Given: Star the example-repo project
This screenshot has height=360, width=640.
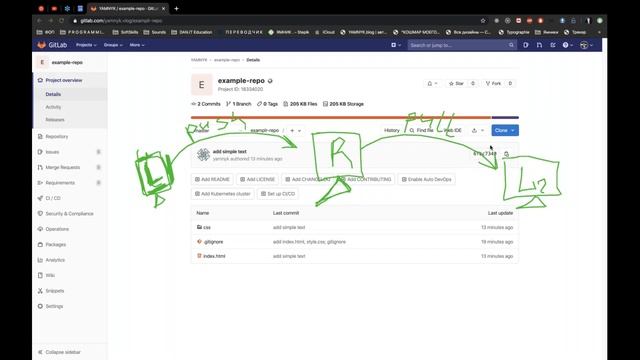Looking at the screenshot, I should (456, 83).
